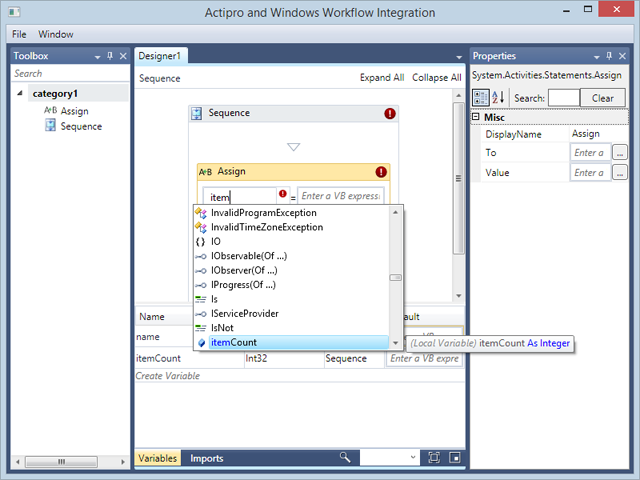Toggle the overview map icon
640x480 pixels.
click(x=455, y=458)
